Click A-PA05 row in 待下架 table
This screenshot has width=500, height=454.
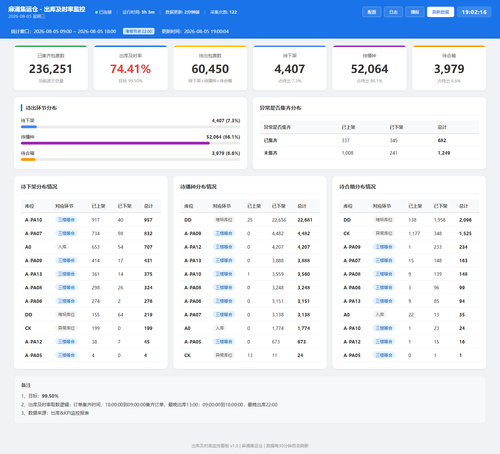pos(91,355)
